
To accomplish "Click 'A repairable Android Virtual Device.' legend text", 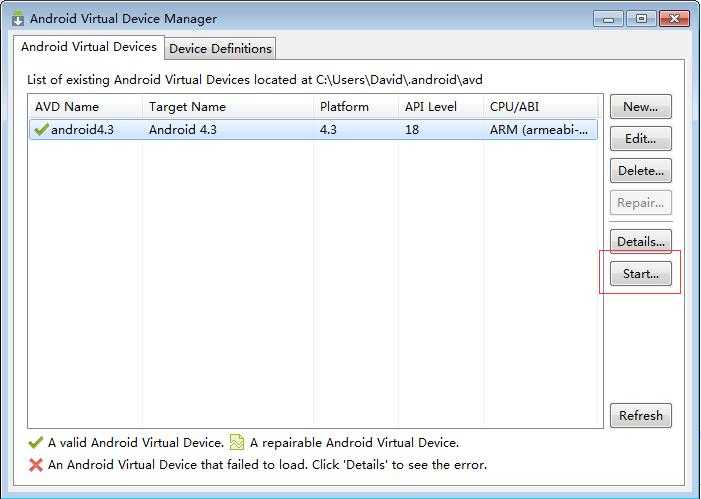I will (x=354, y=443).
